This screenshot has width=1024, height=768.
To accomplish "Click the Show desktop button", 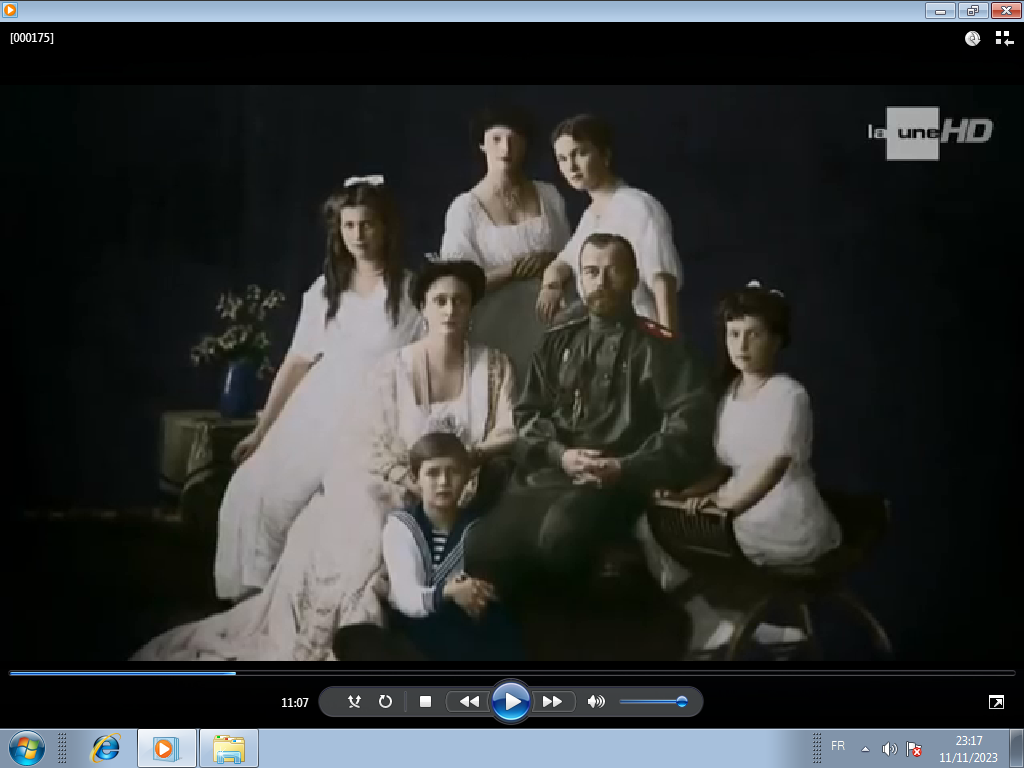I will coord(1016,748).
